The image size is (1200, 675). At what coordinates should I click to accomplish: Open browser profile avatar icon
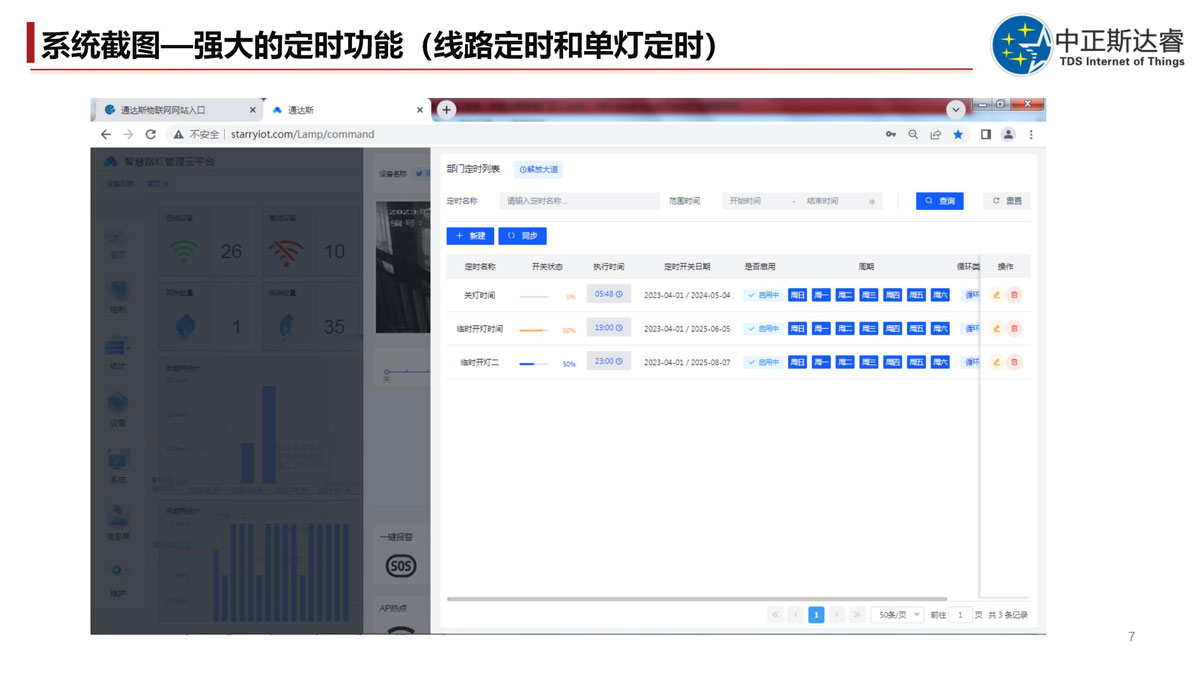click(1008, 134)
